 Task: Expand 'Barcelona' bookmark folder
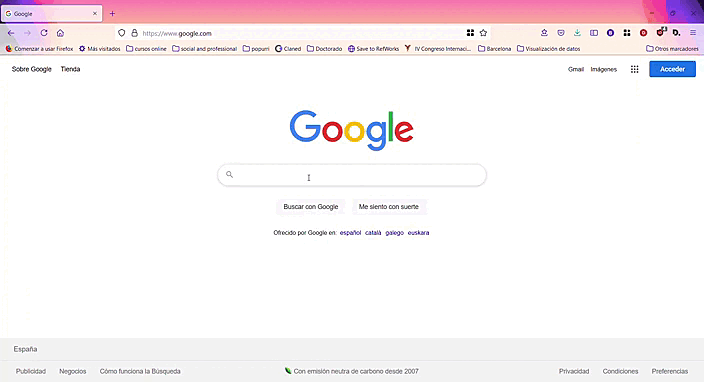495,48
